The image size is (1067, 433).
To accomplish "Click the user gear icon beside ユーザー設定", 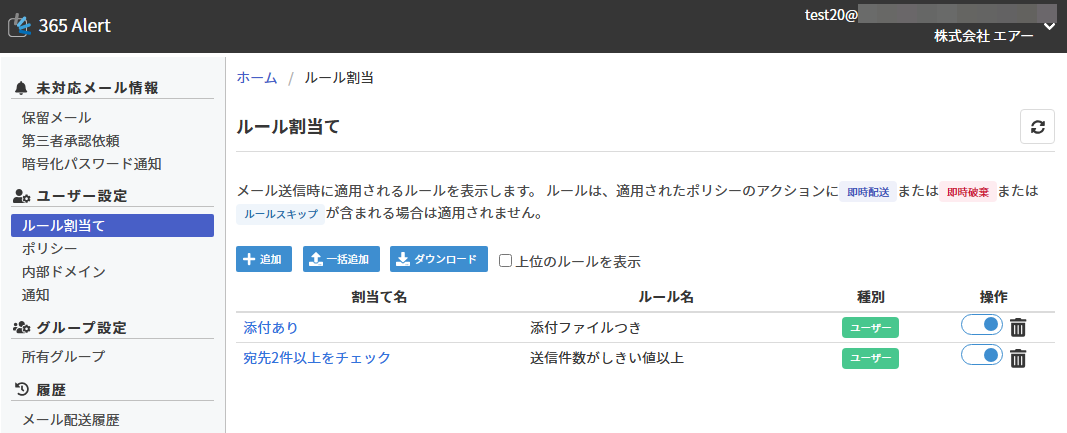I will [x=22, y=196].
